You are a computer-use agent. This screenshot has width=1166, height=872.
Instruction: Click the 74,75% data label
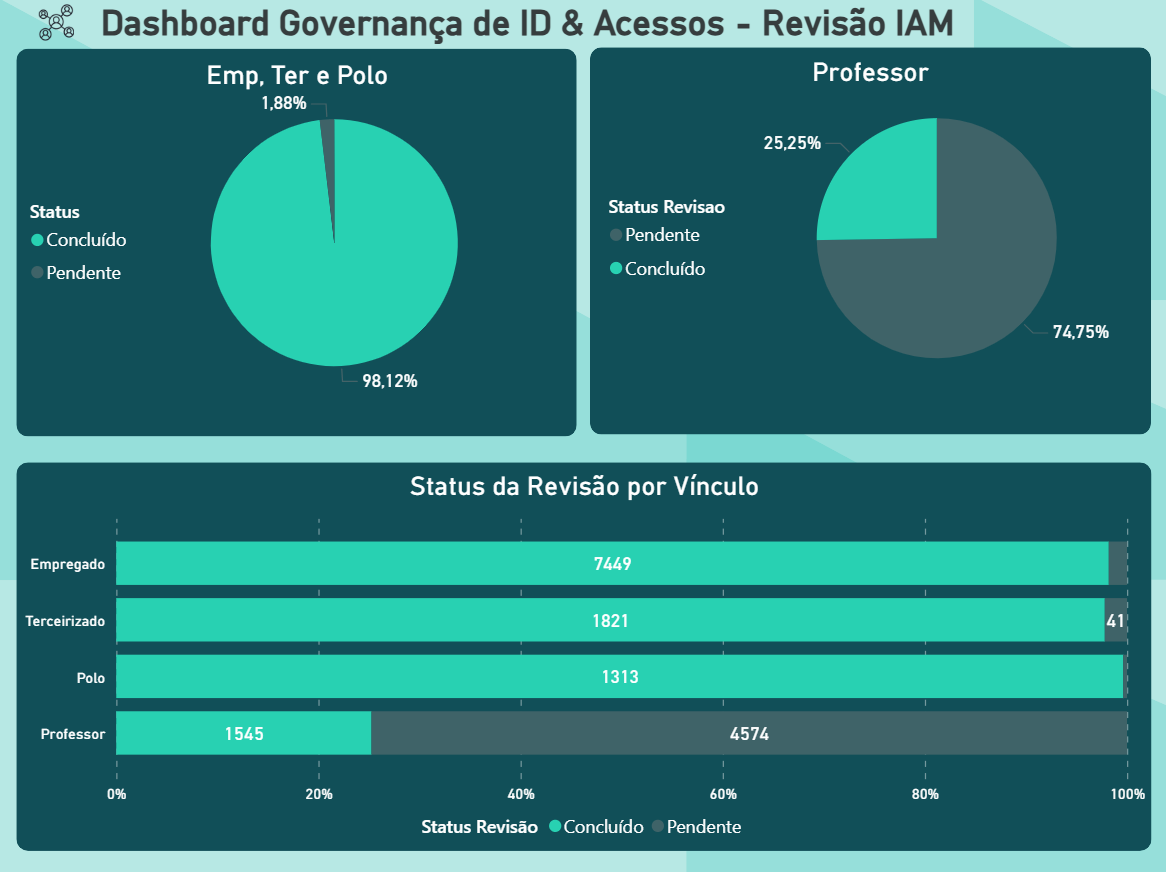[1080, 332]
